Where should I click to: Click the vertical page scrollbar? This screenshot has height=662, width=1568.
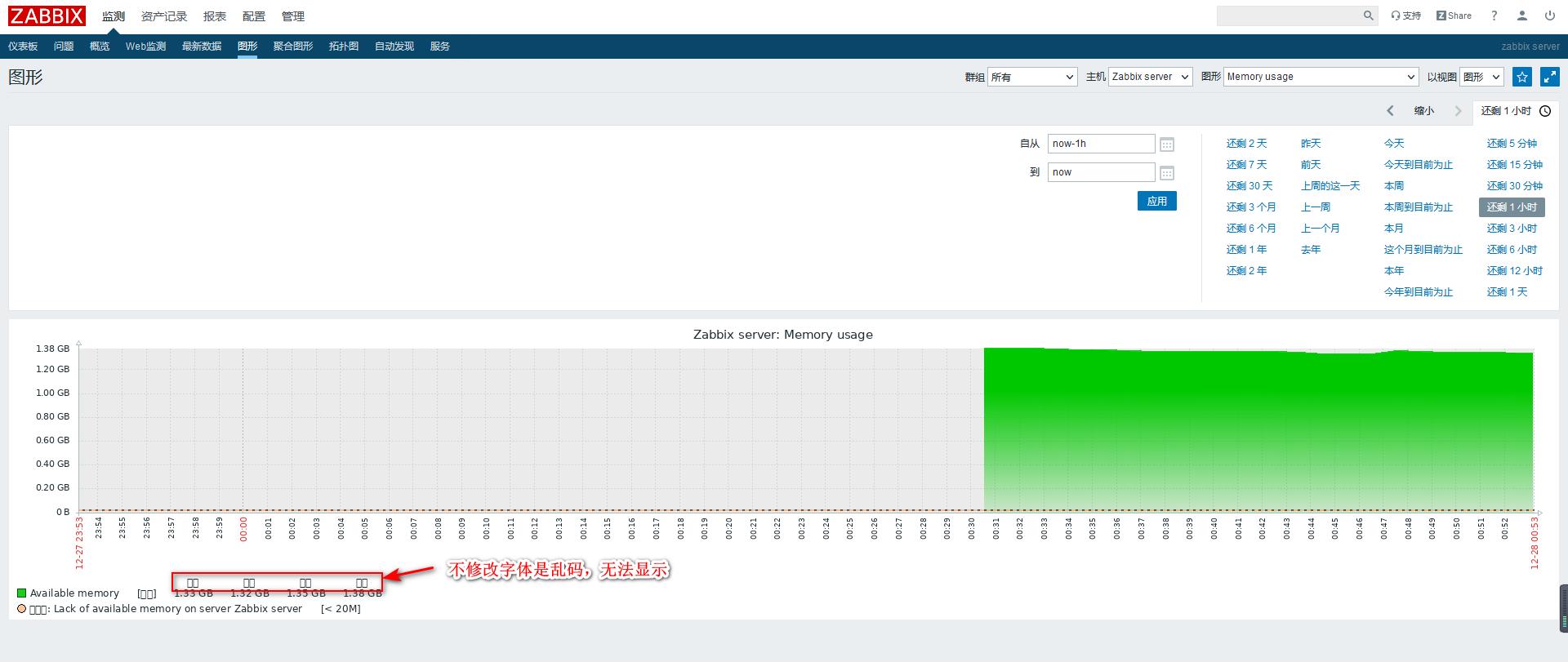click(1564, 608)
